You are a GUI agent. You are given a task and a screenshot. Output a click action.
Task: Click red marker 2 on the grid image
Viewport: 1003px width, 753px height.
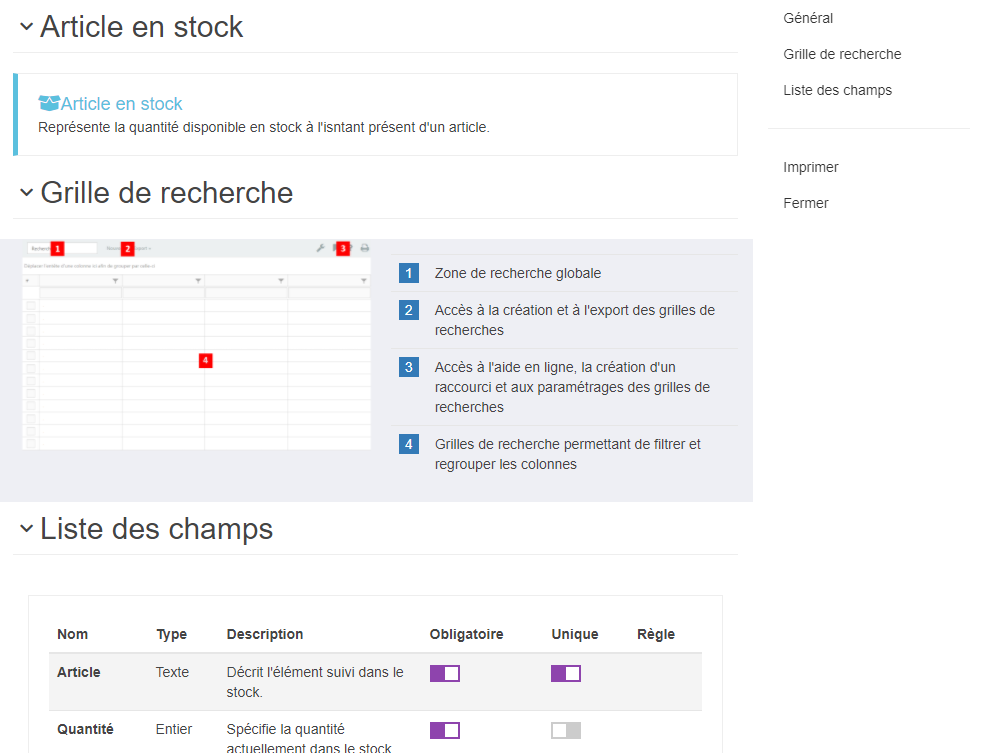[127, 248]
